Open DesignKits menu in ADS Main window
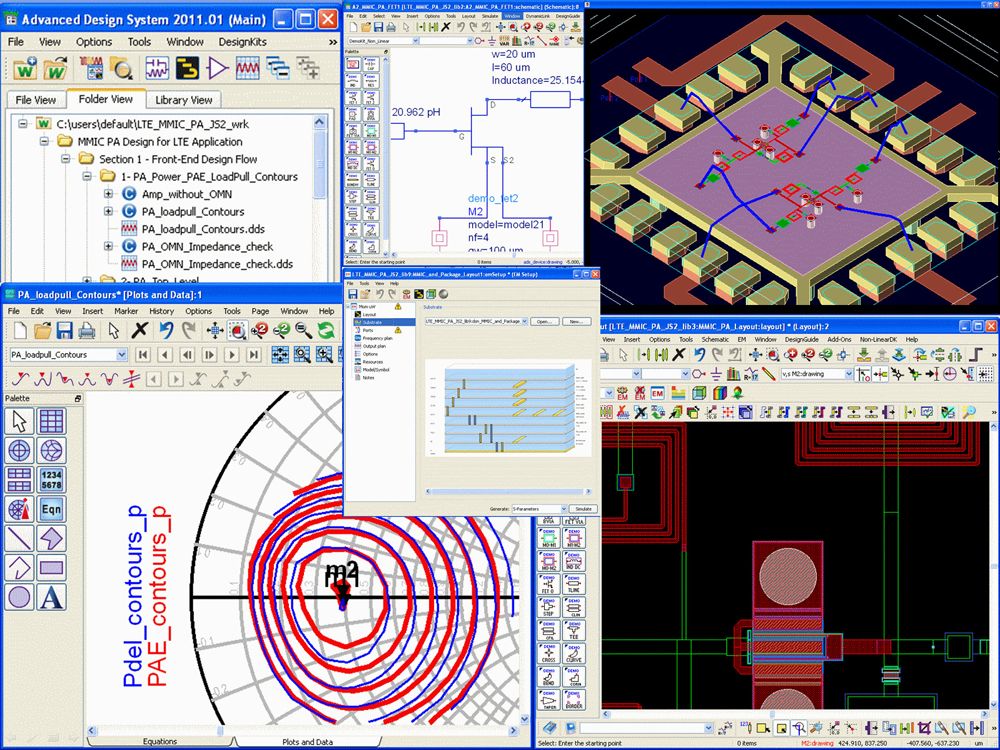Screen dimensions: 1000x750 tap(242, 42)
